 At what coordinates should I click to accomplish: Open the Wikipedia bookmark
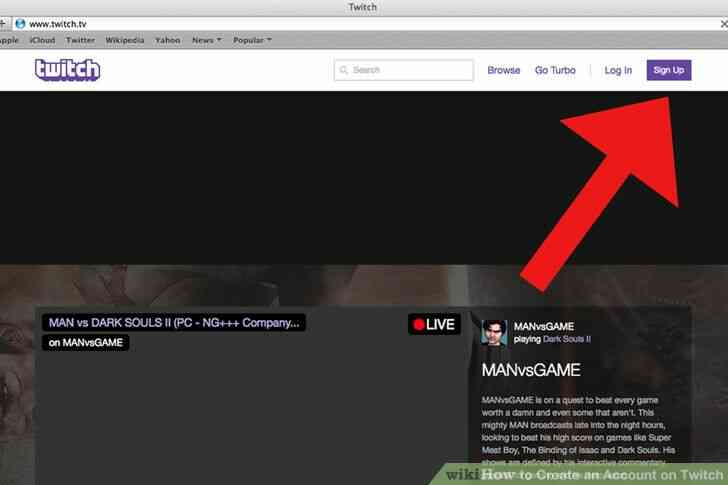[125, 40]
